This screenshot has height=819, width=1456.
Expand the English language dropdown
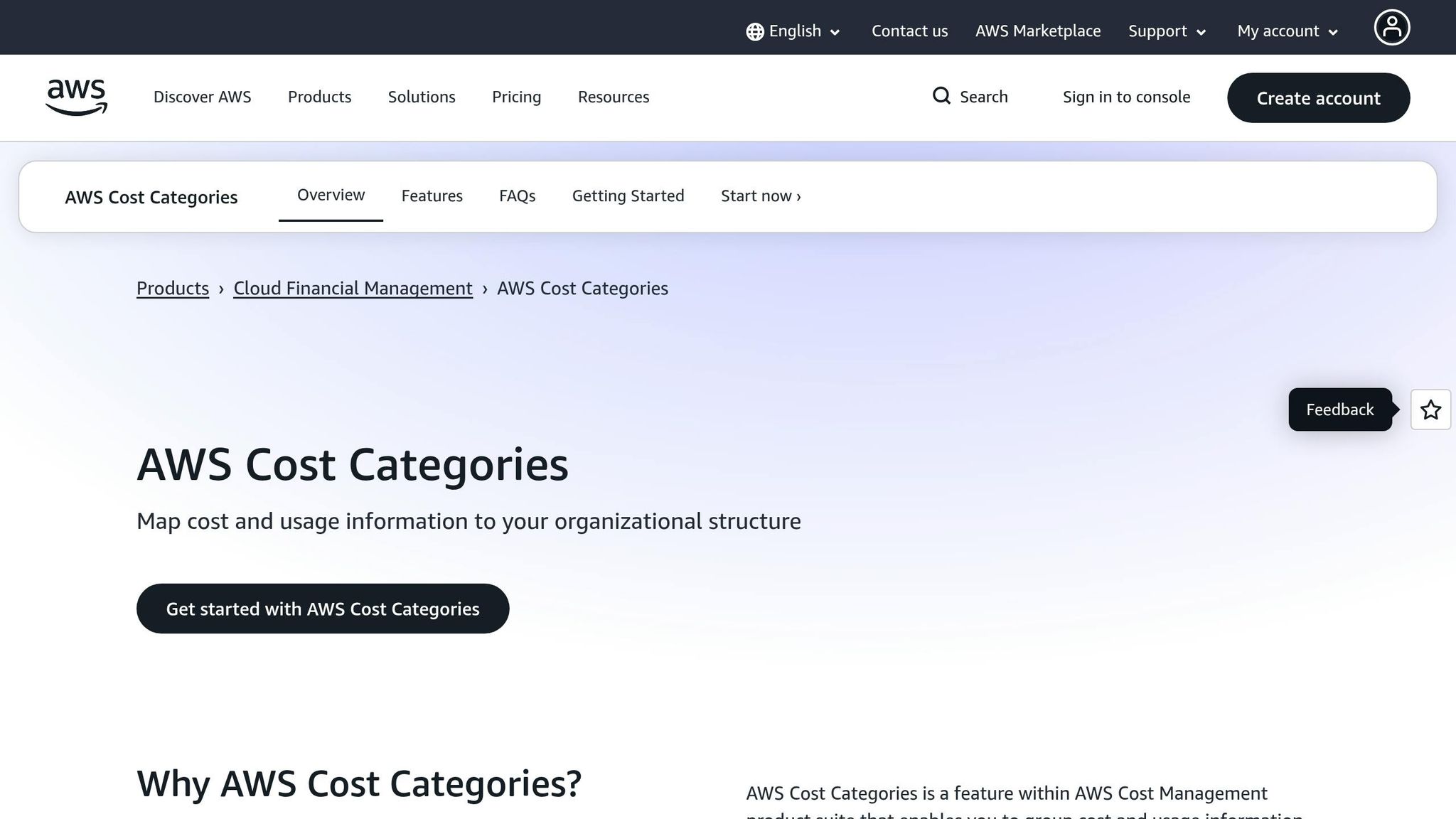(794, 31)
